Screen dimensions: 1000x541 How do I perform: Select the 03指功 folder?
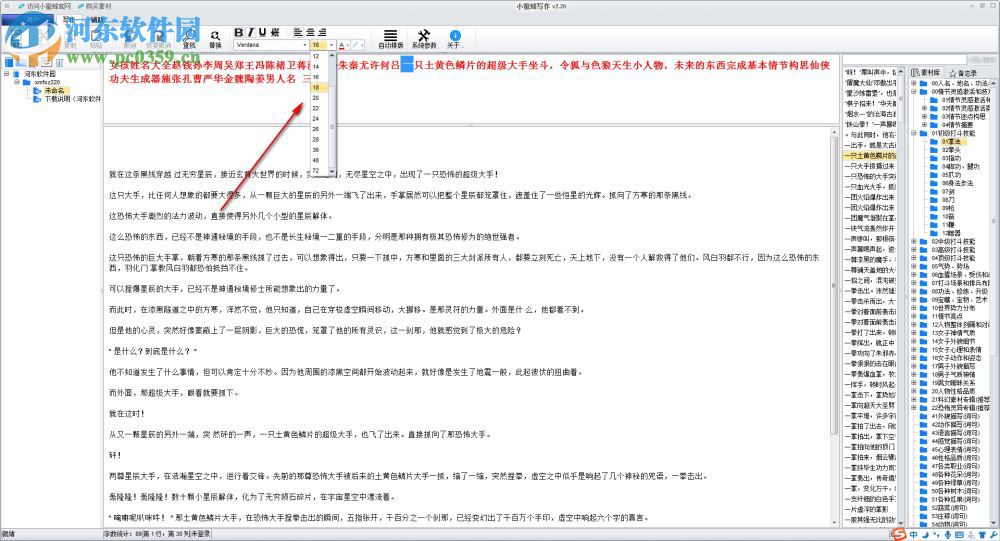[x=951, y=158]
